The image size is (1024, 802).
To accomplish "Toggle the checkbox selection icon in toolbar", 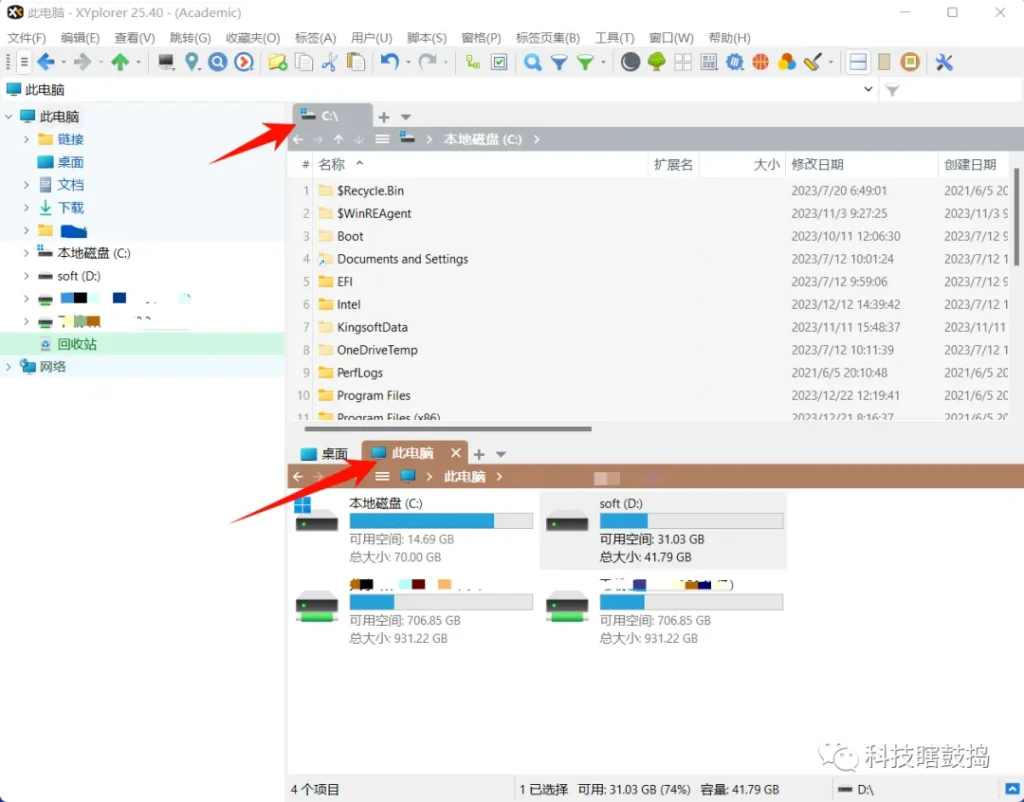I will [499, 62].
